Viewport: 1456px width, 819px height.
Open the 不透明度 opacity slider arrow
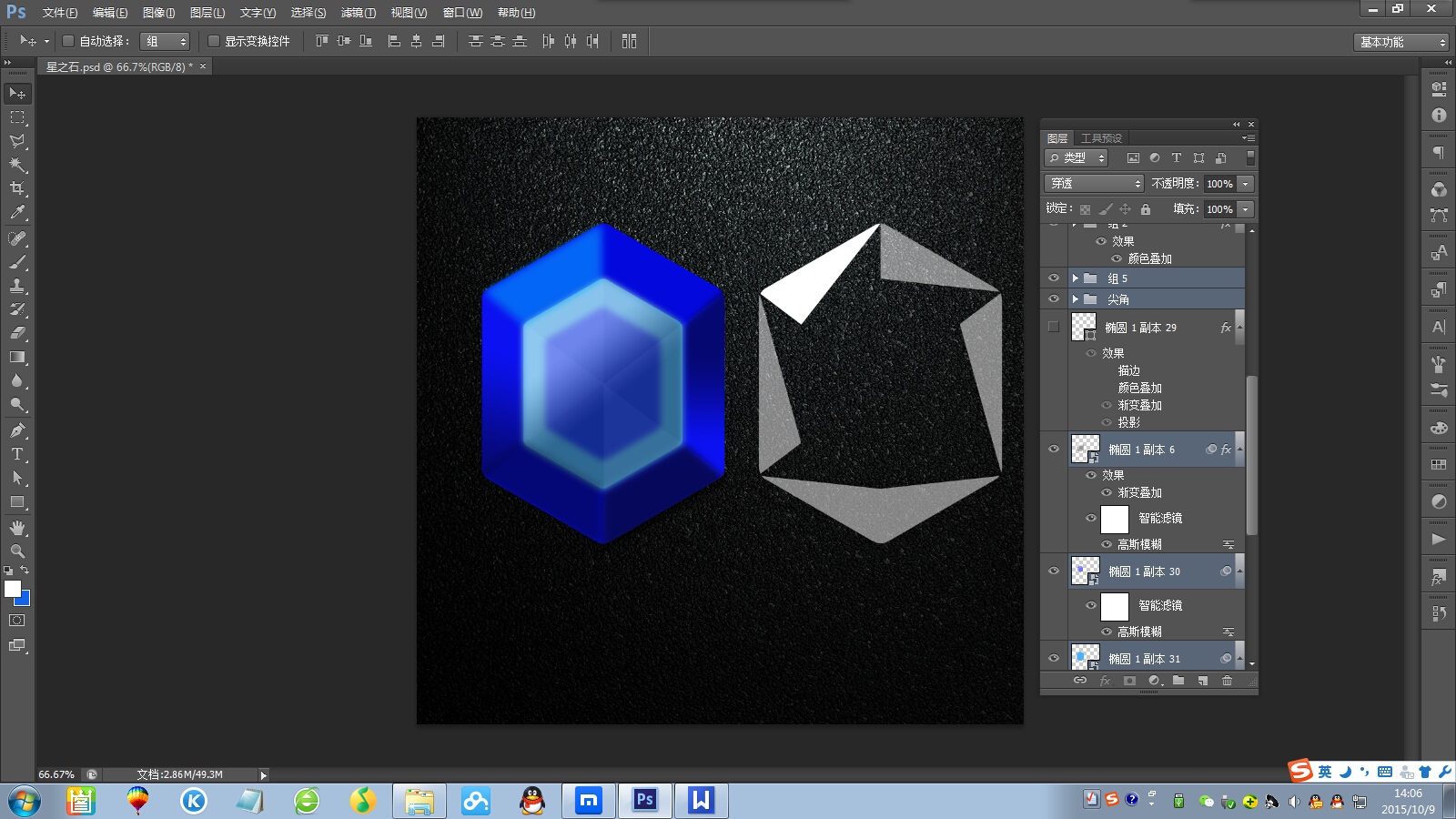tap(1246, 184)
